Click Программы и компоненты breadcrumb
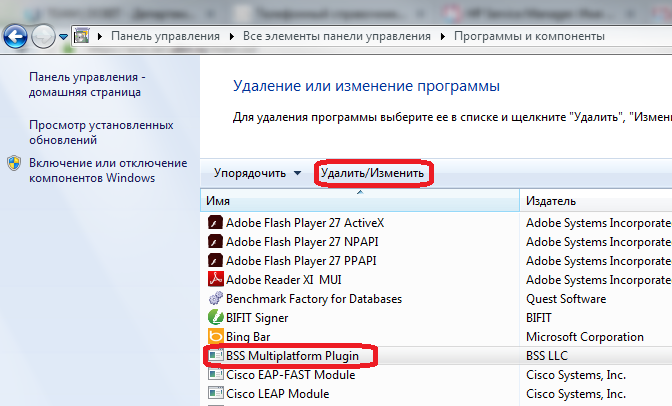Viewport: 672px width, 406px height. 529,36
